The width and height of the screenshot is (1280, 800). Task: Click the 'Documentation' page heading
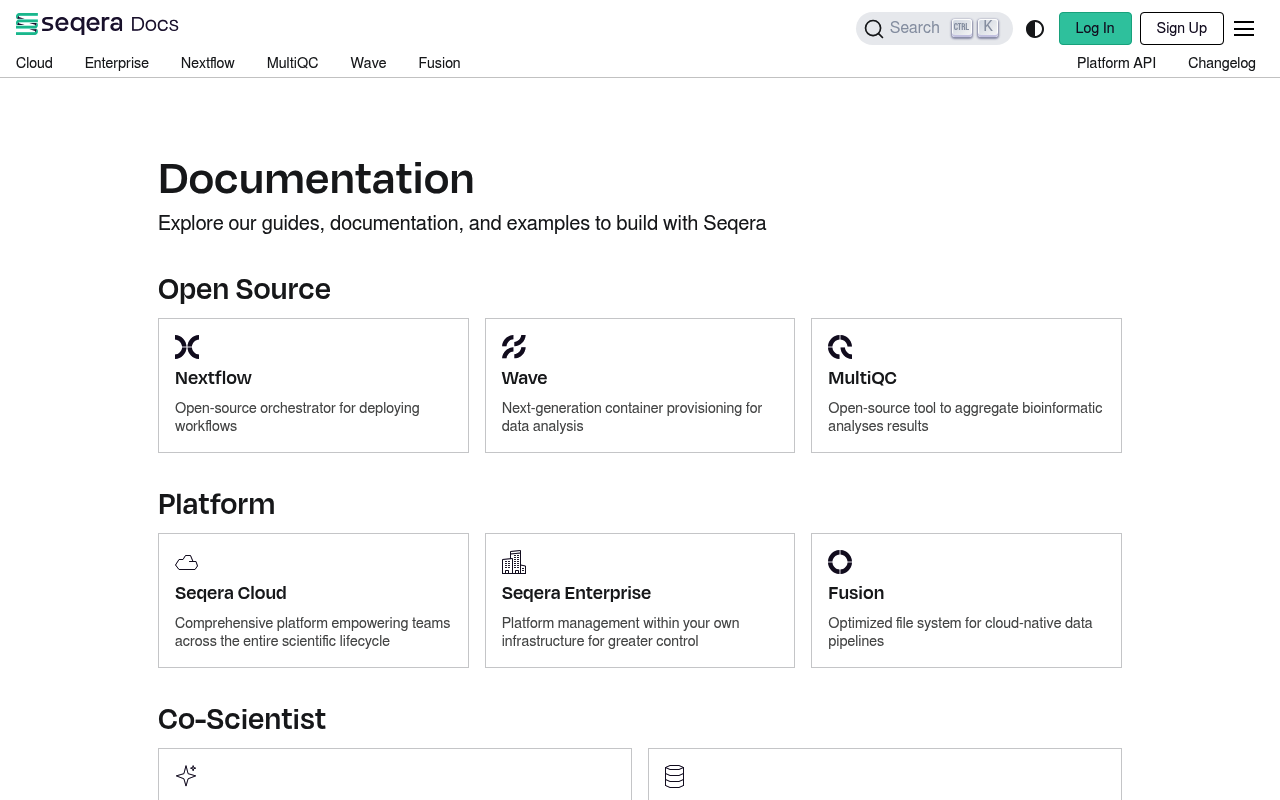(316, 179)
